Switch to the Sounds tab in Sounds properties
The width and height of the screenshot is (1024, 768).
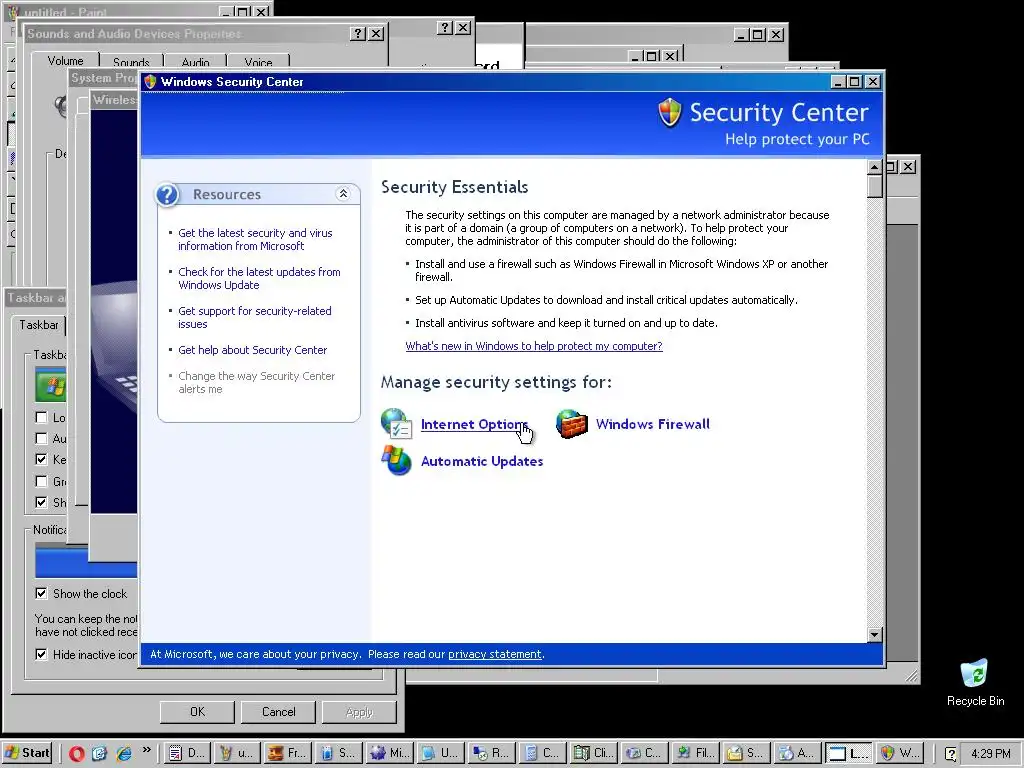tap(131, 62)
